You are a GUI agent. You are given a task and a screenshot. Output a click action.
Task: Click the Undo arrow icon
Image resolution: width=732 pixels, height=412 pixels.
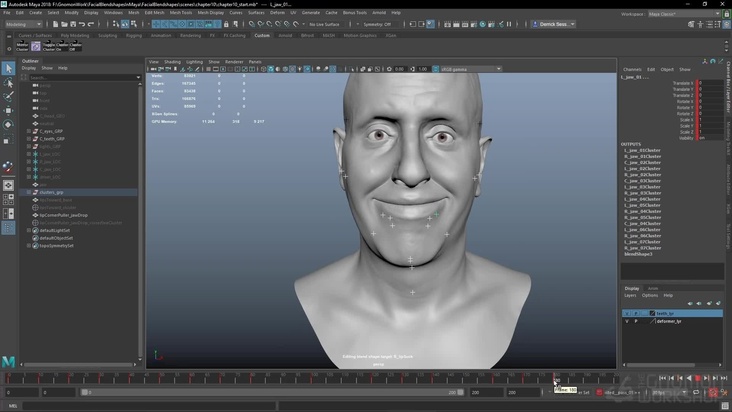[82, 24]
